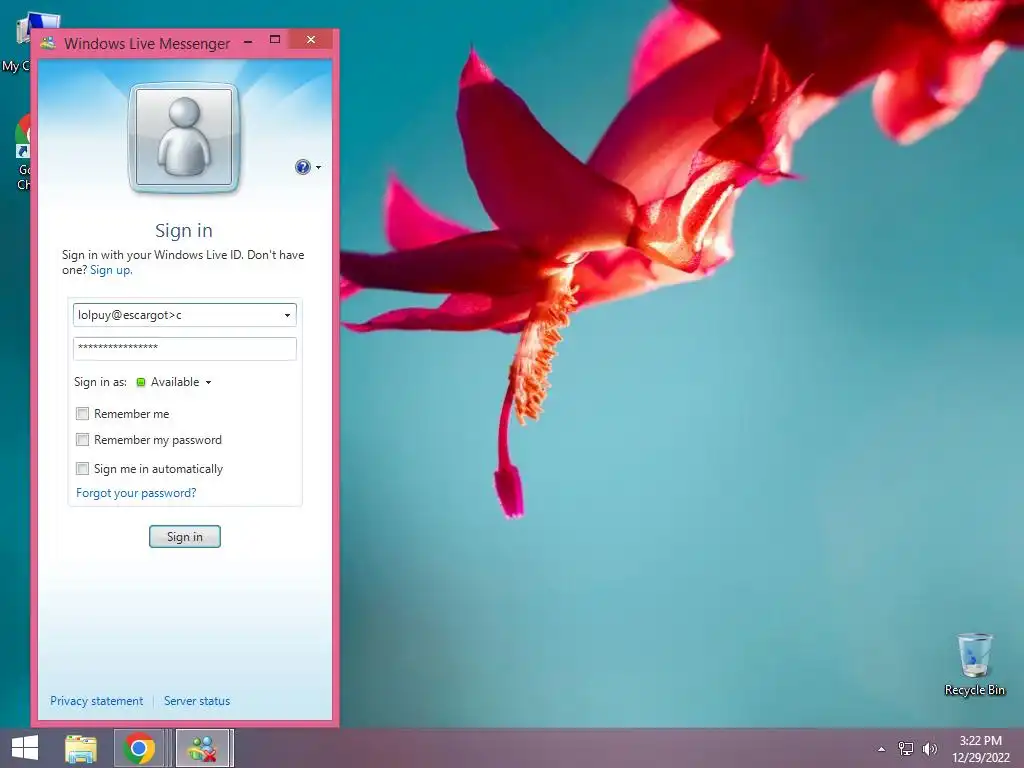Open the Server status link

(x=197, y=701)
